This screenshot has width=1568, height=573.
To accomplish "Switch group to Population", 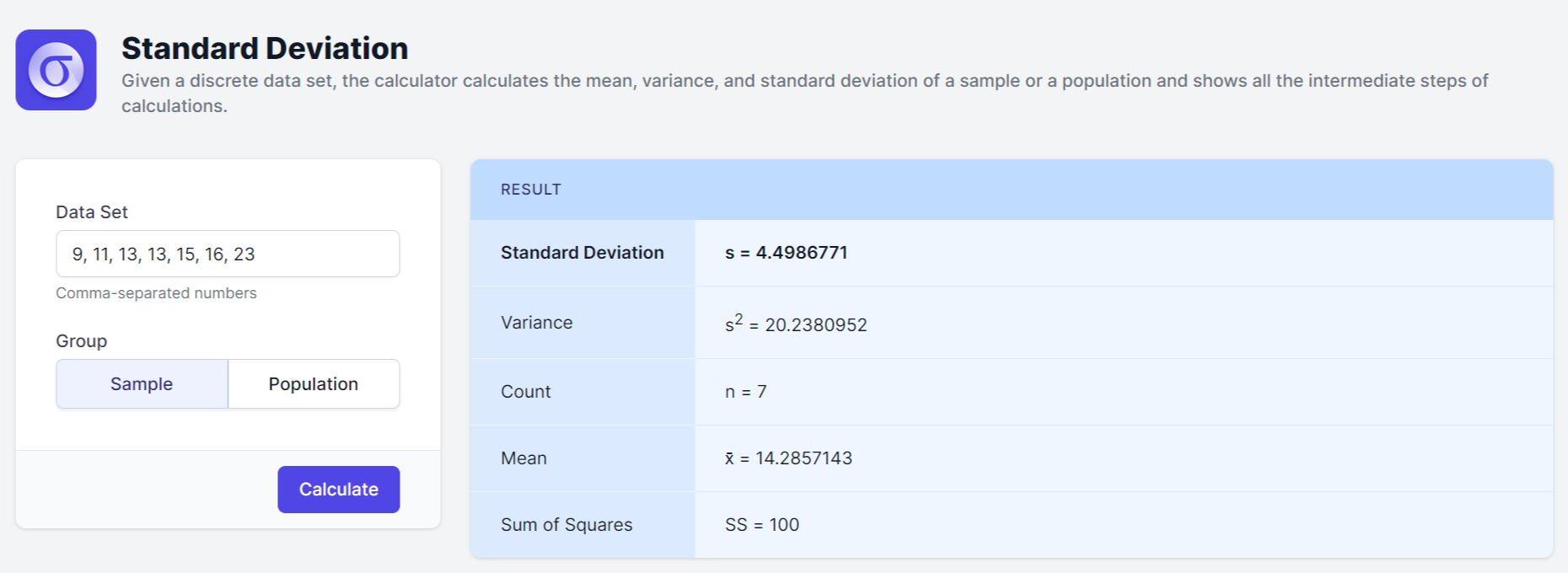I will (x=314, y=384).
